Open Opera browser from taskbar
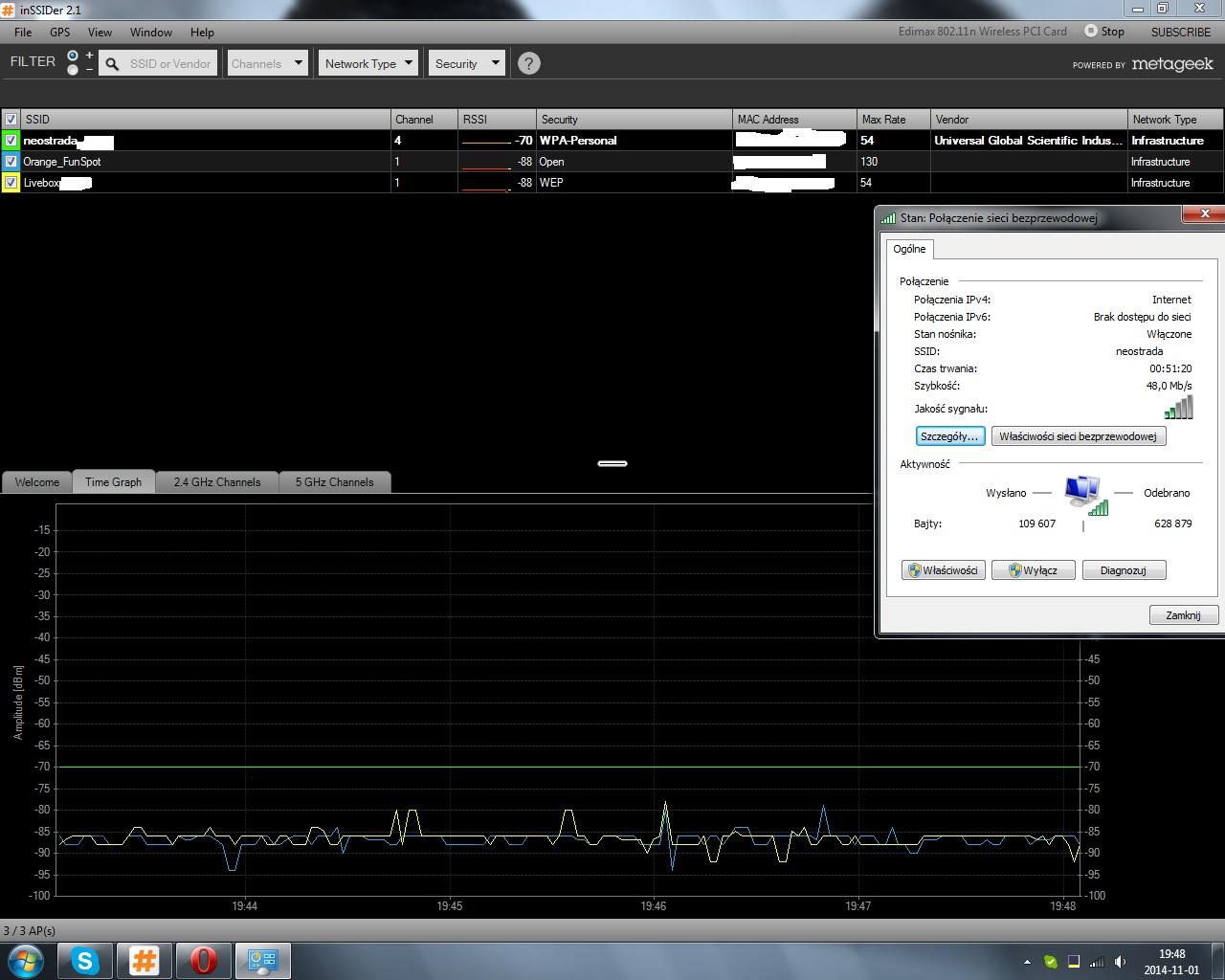This screenshot has height=980, width=1225. [203, 960]
